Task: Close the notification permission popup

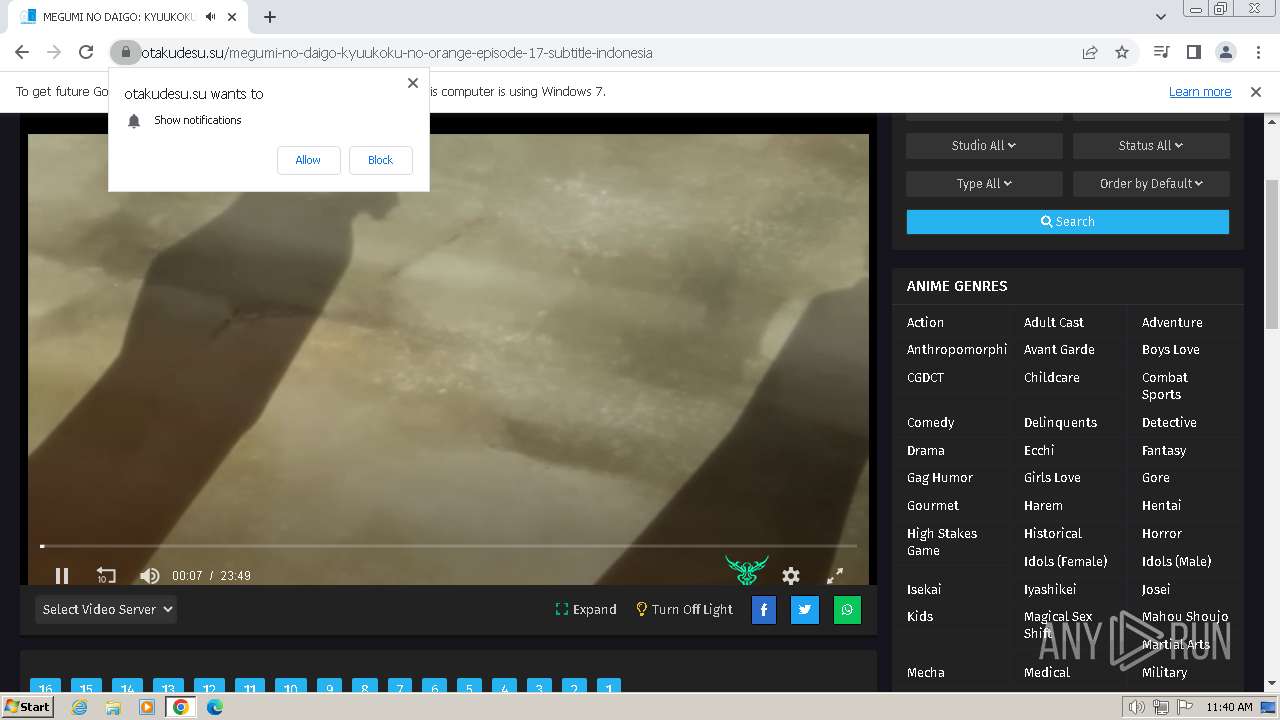Action: pyautogui.click(x=413, y=83)
